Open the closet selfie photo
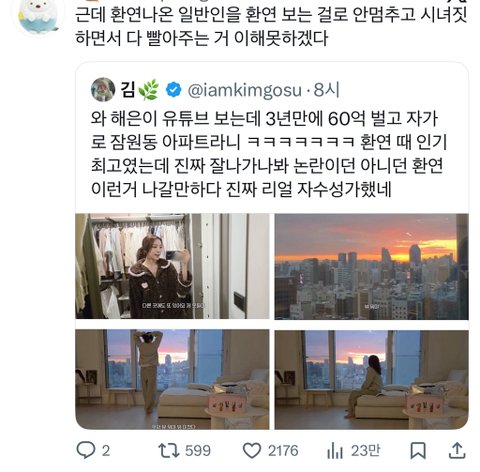The image size is (480, 472). [x=172, y=266]
